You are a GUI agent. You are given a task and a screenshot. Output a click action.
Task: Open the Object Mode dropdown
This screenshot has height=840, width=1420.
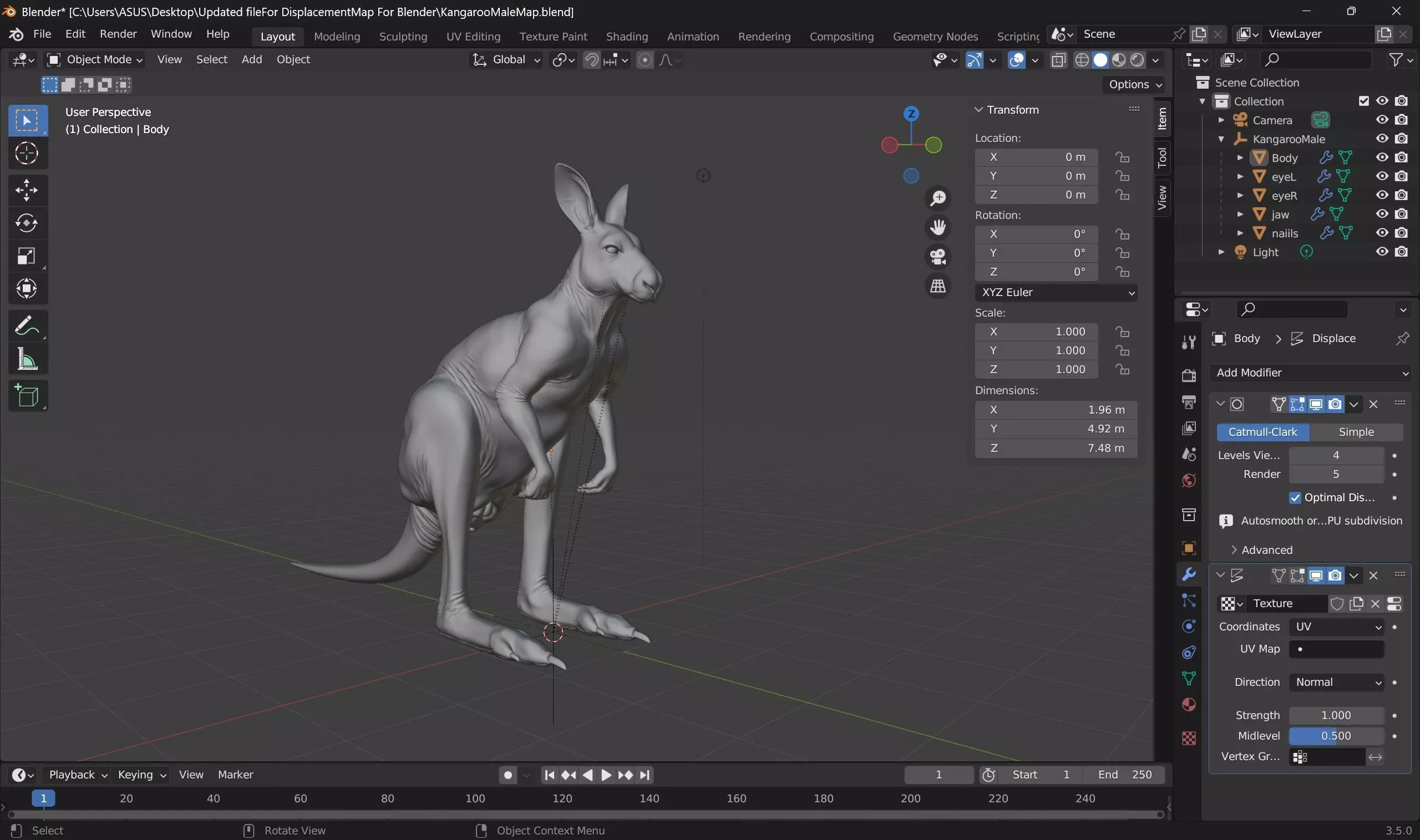coord(94,59)
